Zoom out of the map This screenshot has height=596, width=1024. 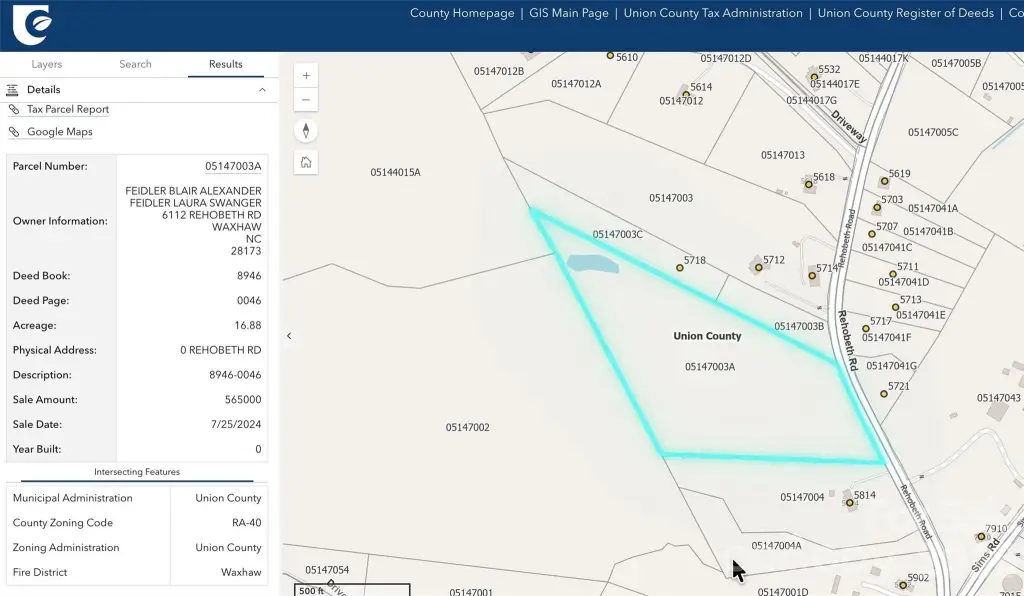[x=306, y=99]
